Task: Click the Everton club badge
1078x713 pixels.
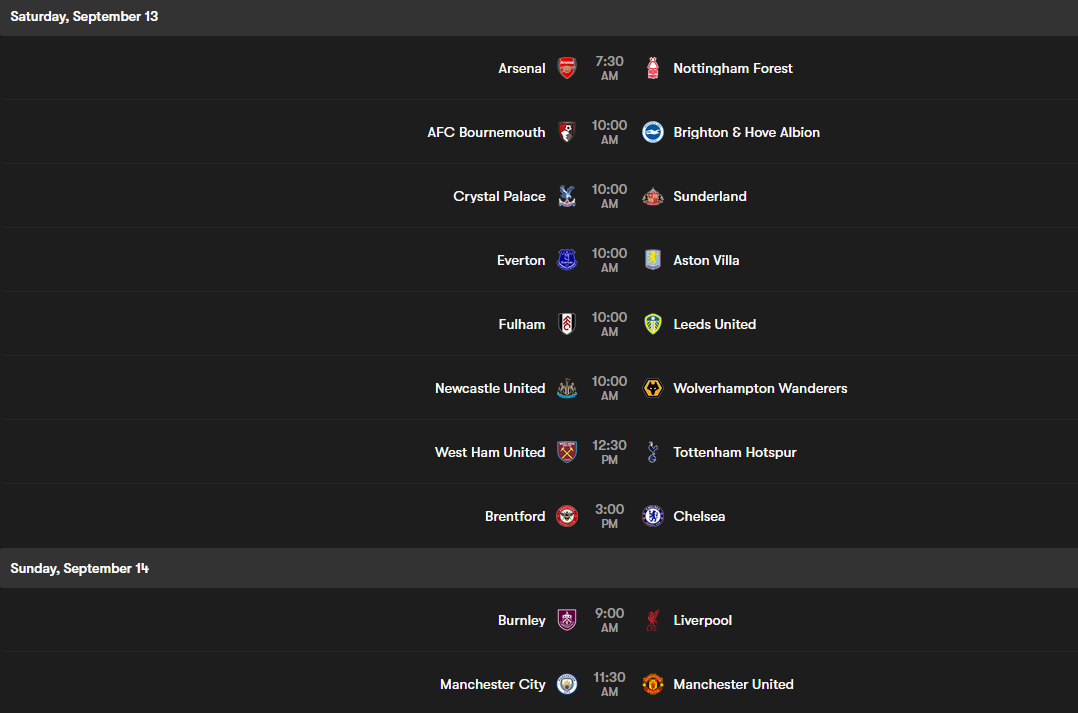Action: [x=566, y=260]
